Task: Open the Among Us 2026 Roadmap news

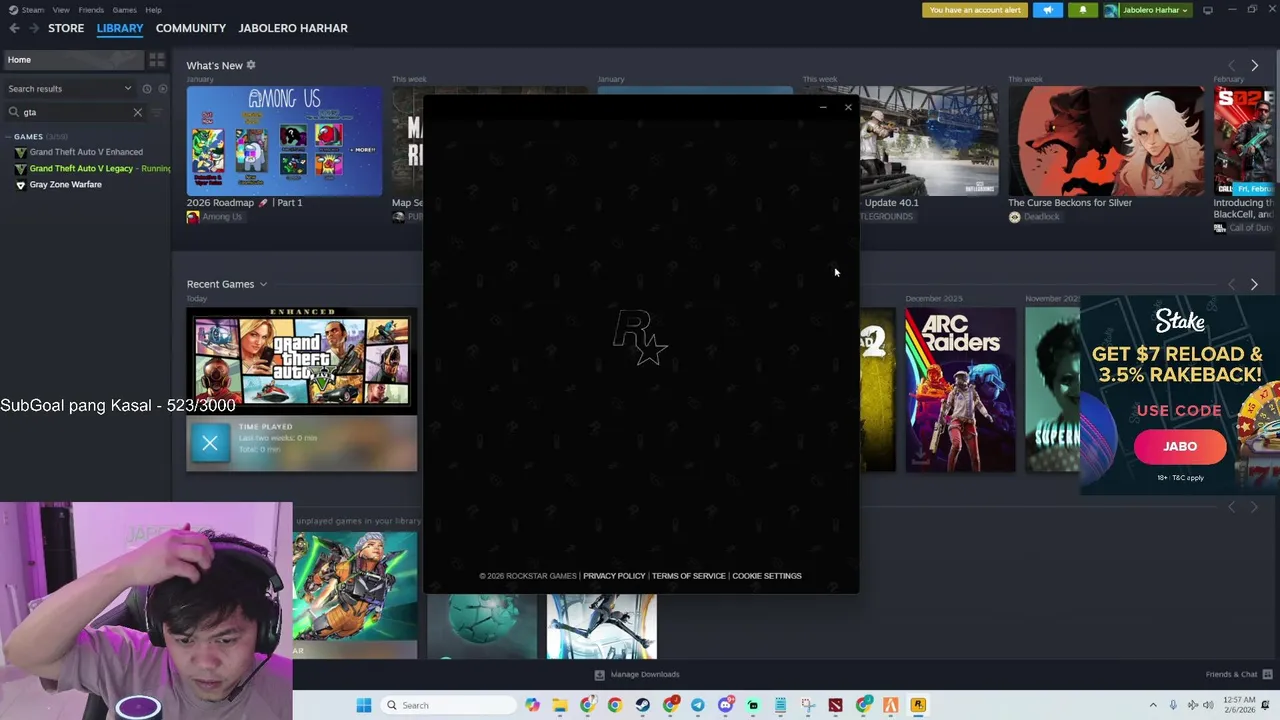Action: 284,141
